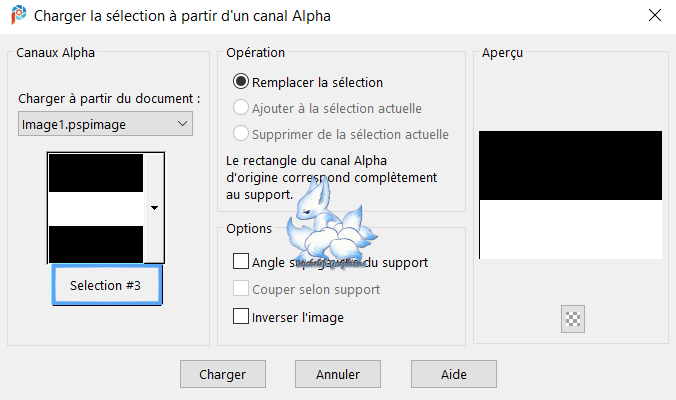
Task: Toggle the transparency checkerboard preview icon
Action: tap(573, 319)
